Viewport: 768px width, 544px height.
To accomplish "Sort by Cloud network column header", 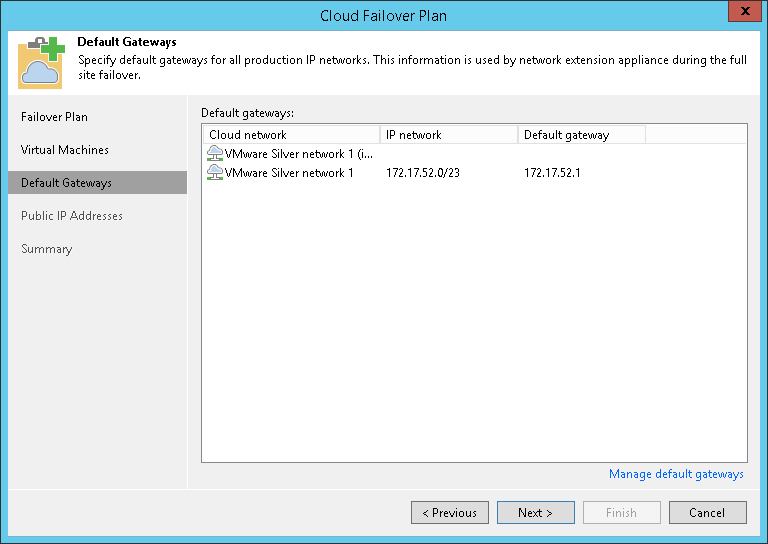I will [x=291, y=135].
